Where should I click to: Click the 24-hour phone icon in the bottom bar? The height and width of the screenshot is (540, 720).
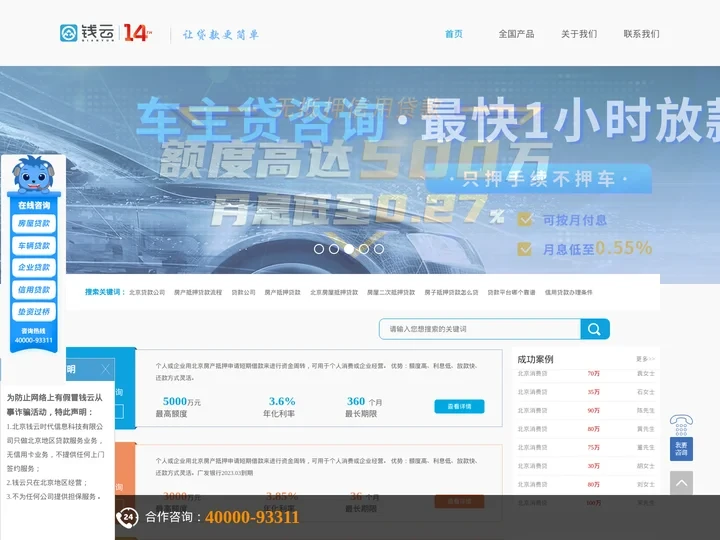(127, 518)
